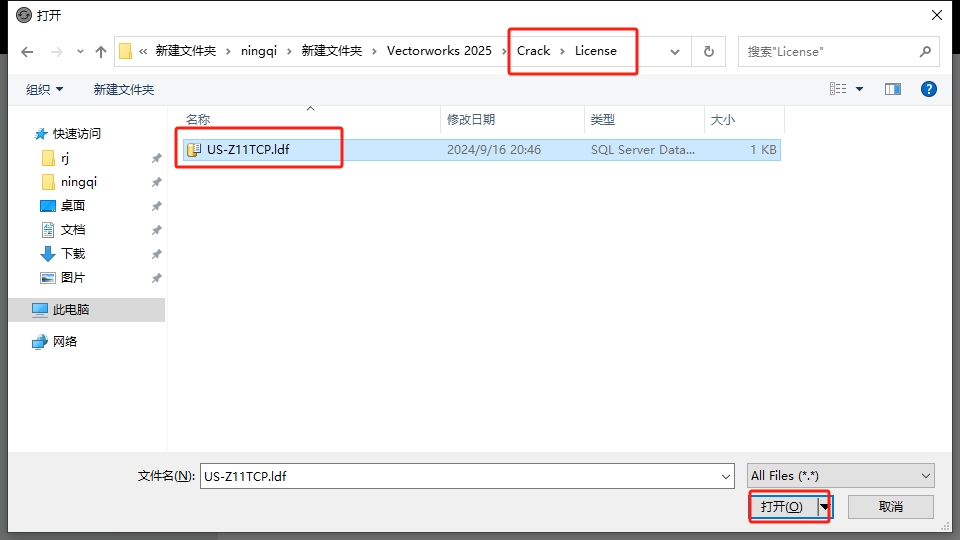Screen dimensions: 960x540
Task: Navigate to Crack breadcrumb folder
Action: coord(533,51)
